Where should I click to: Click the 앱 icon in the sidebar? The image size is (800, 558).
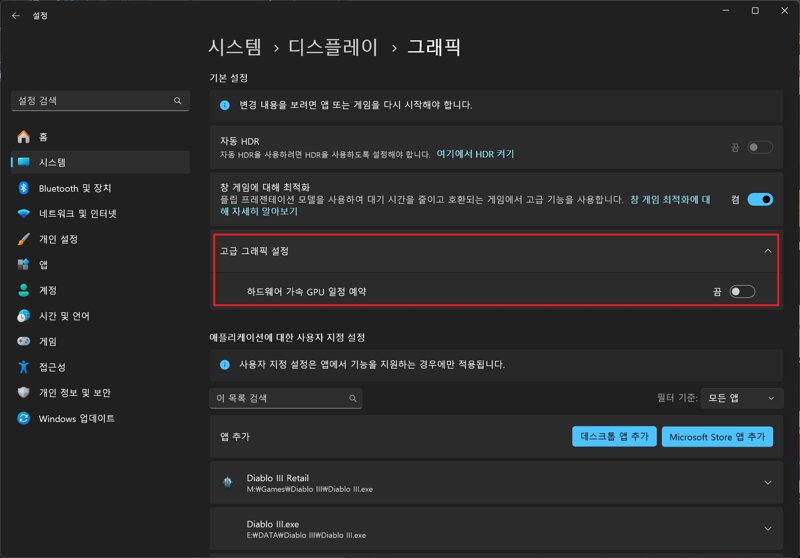(23, 264)
